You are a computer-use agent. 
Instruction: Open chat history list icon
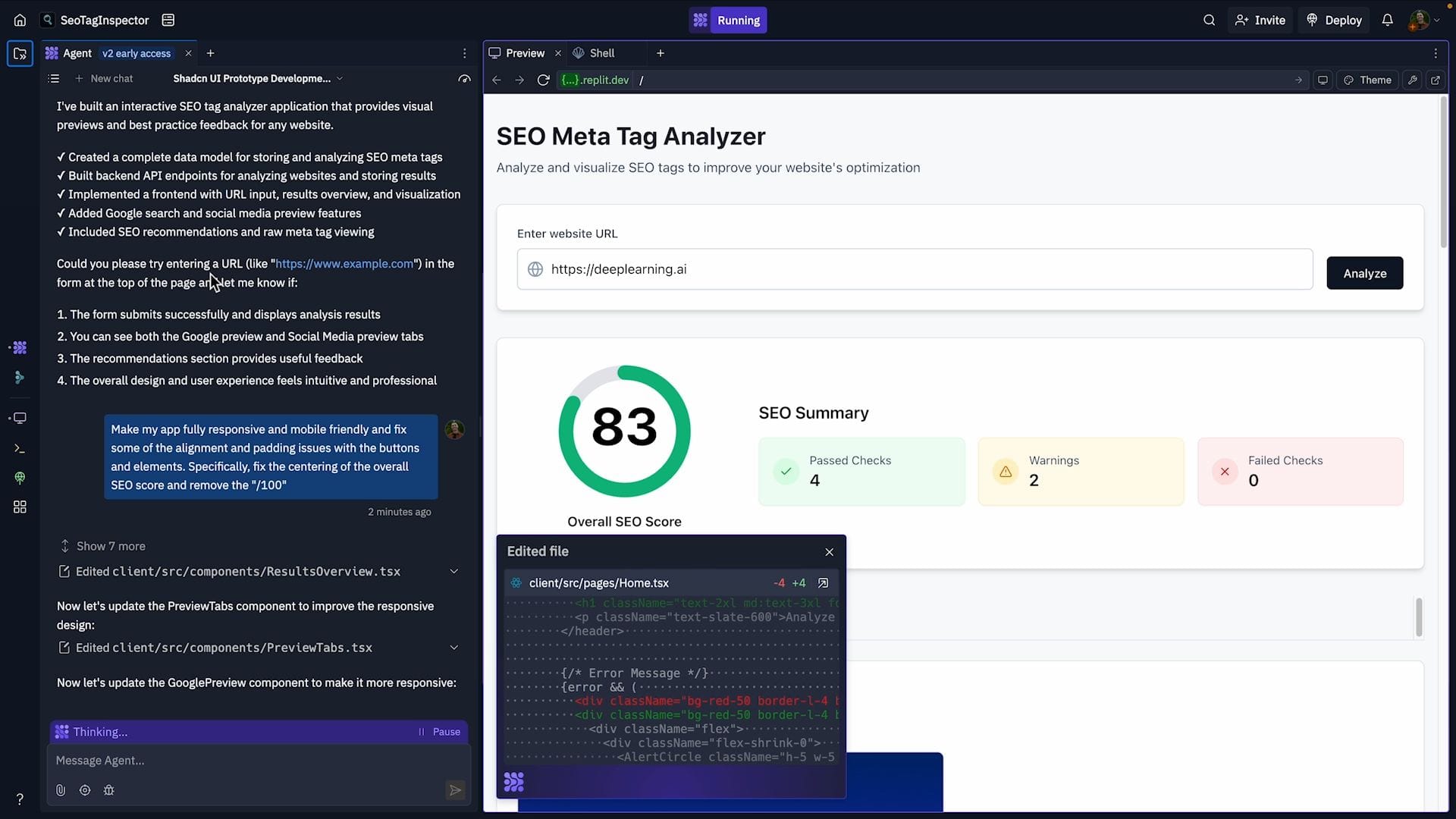[x=53, y=79]
